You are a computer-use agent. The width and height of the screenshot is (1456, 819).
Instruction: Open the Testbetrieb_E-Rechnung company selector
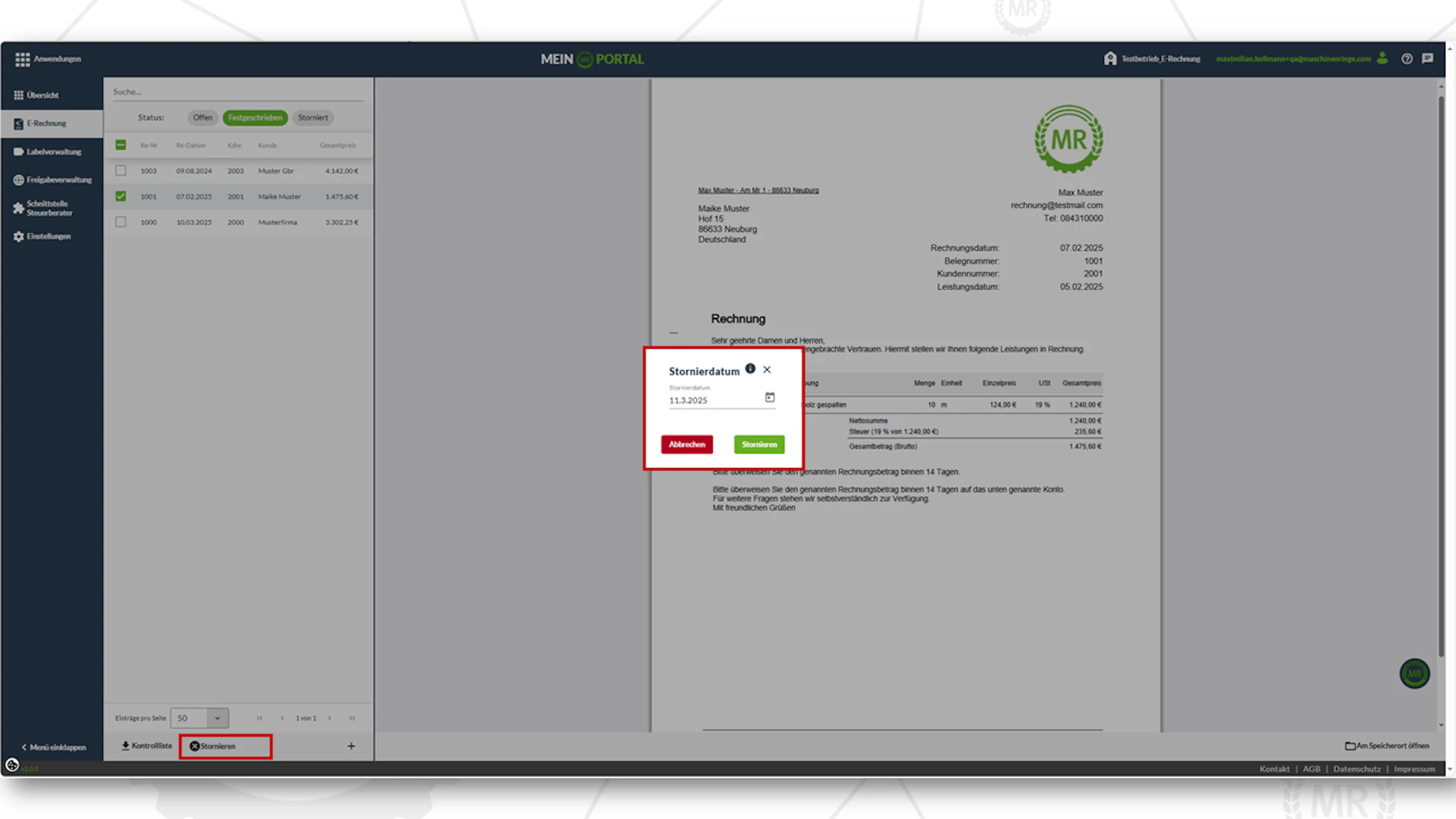[x=1152, y=59]
